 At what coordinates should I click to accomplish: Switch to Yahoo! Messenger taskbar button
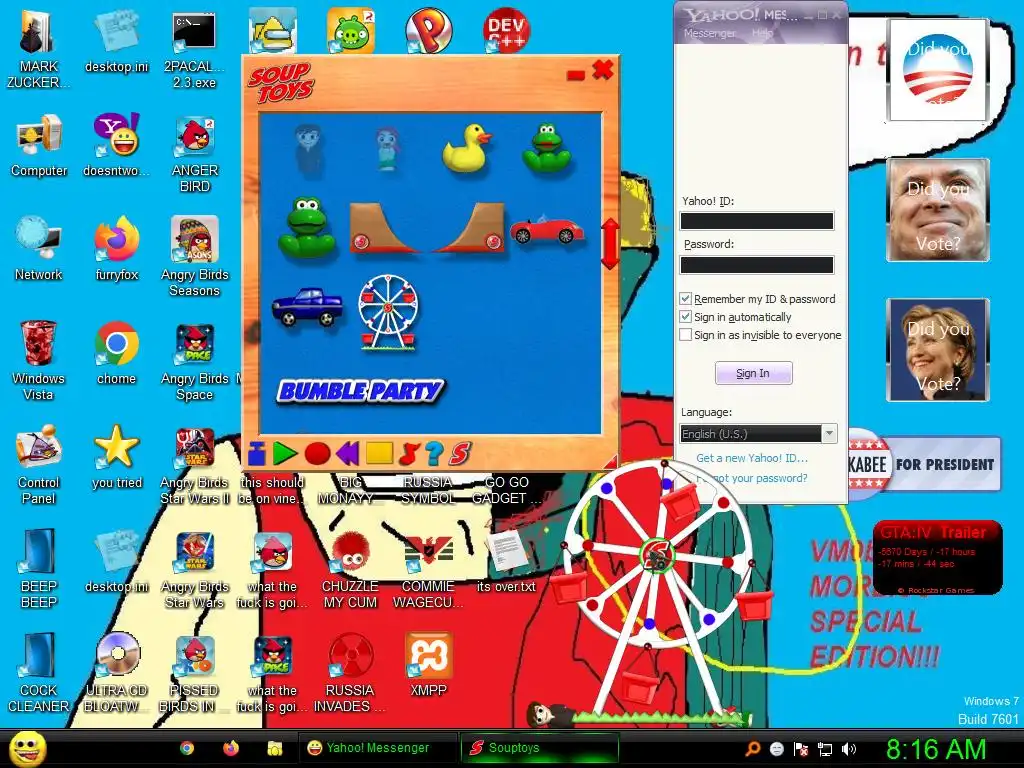coord(378,748)
